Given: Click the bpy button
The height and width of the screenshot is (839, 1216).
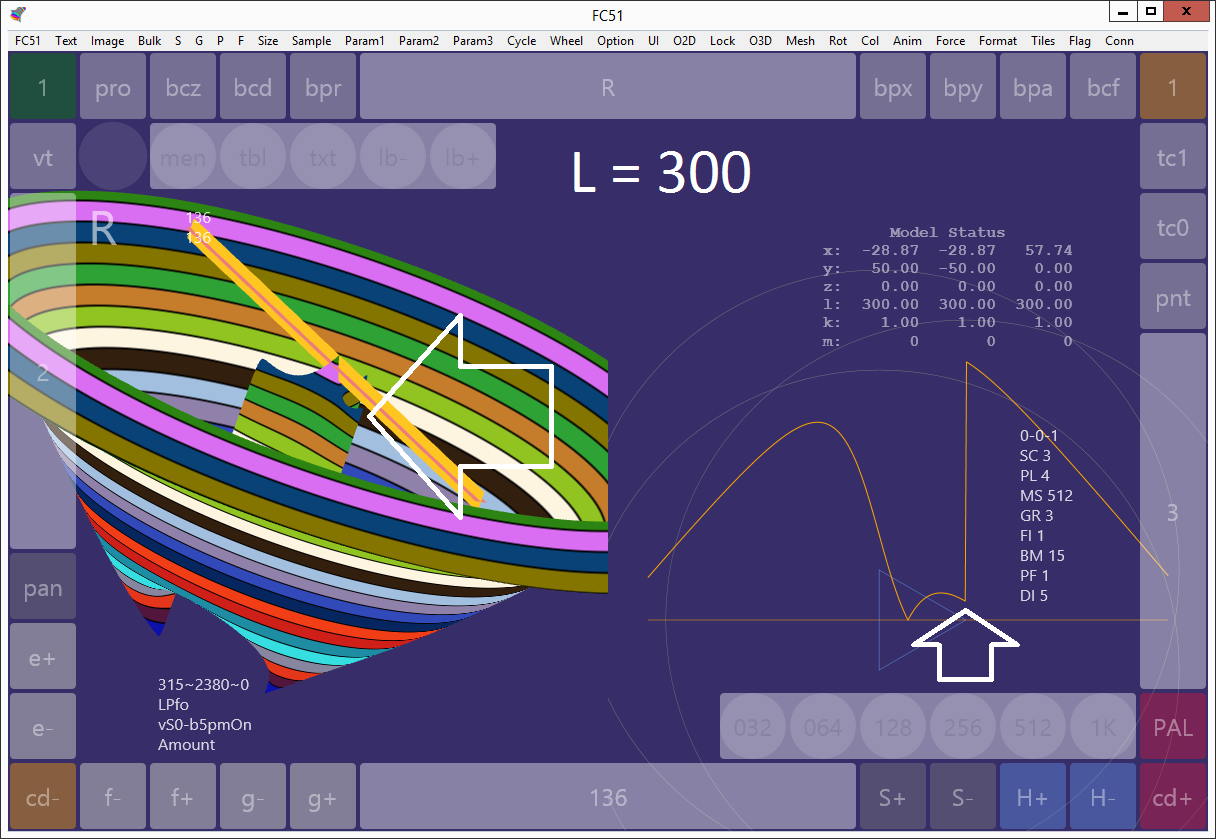Looking at the screenshot, I should pos(963,87).
